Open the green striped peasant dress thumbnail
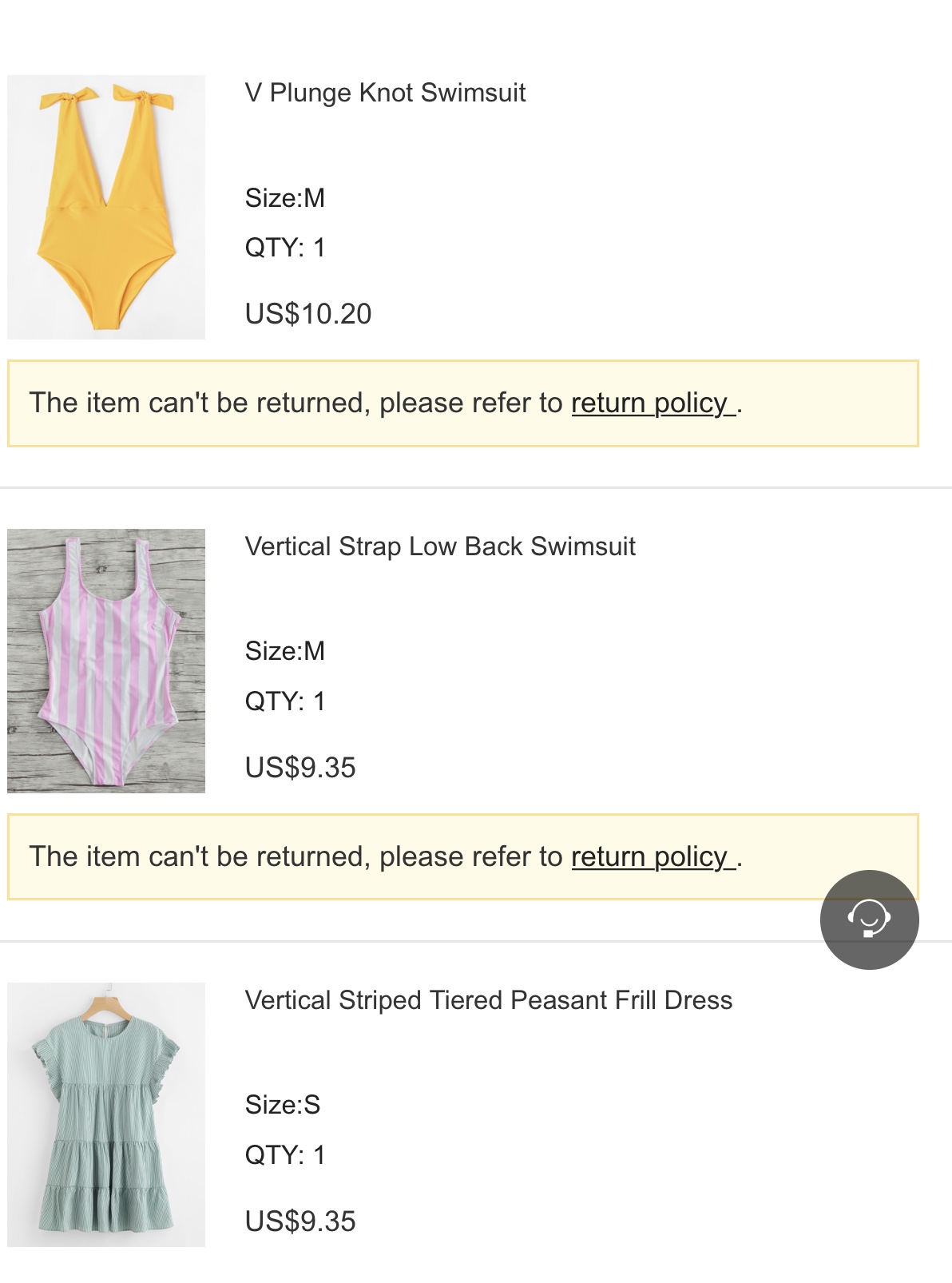 106,1114
